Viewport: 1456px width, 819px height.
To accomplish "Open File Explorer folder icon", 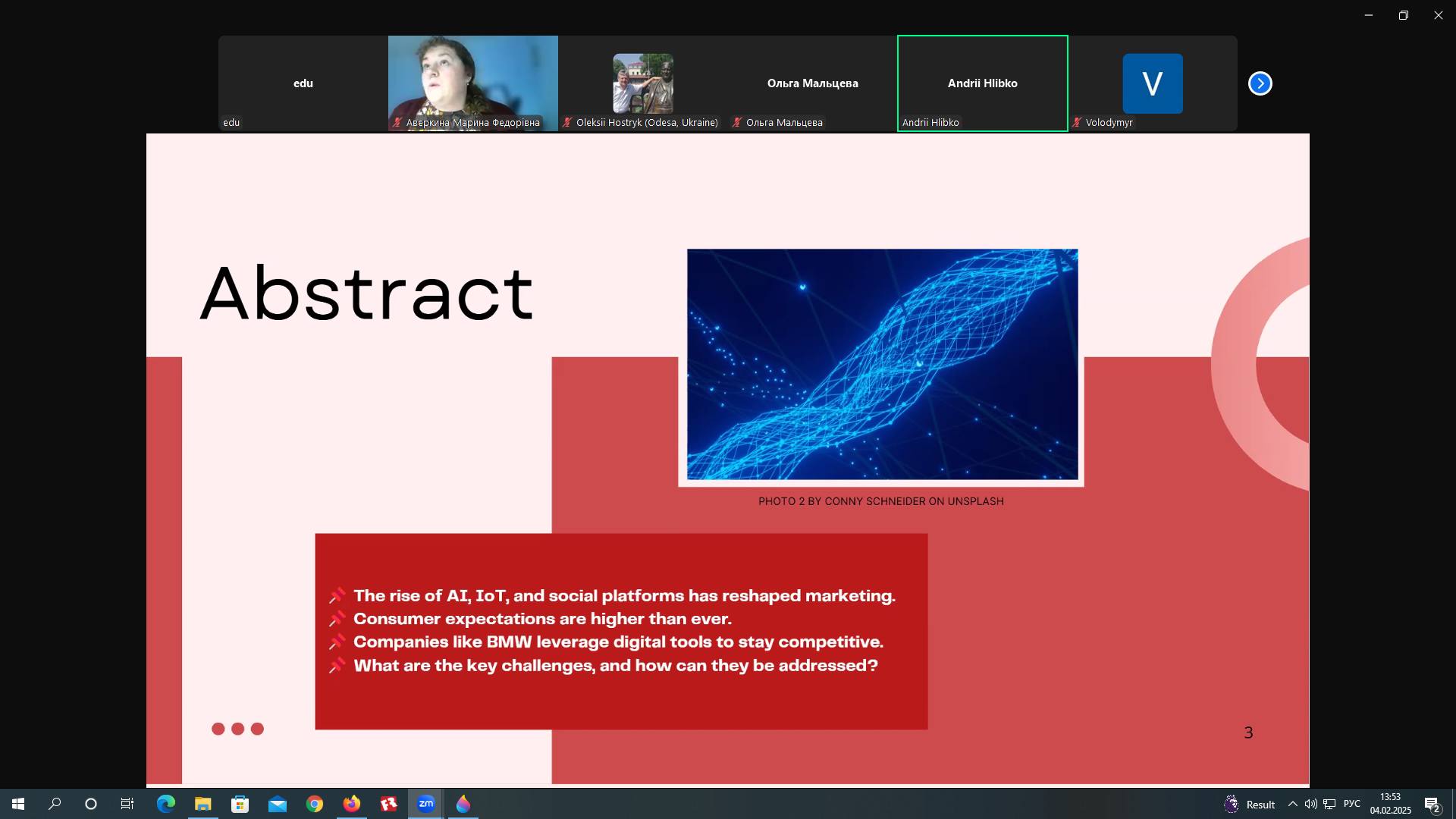I will click(202, 804).
